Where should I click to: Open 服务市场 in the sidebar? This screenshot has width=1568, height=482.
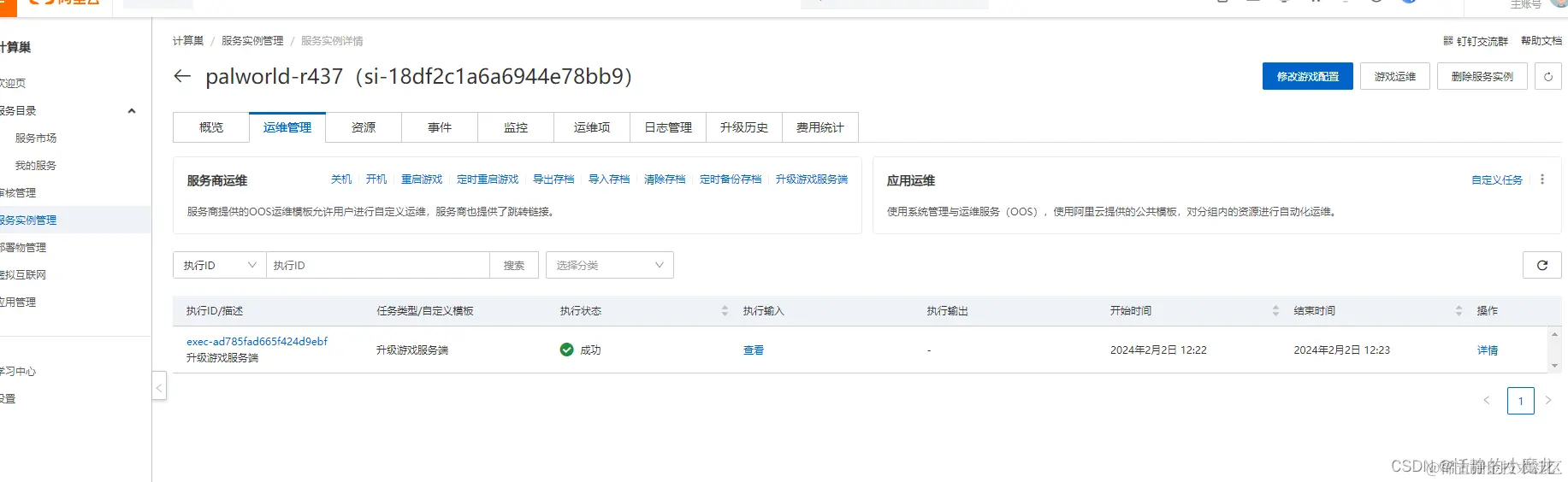(36, 138)
